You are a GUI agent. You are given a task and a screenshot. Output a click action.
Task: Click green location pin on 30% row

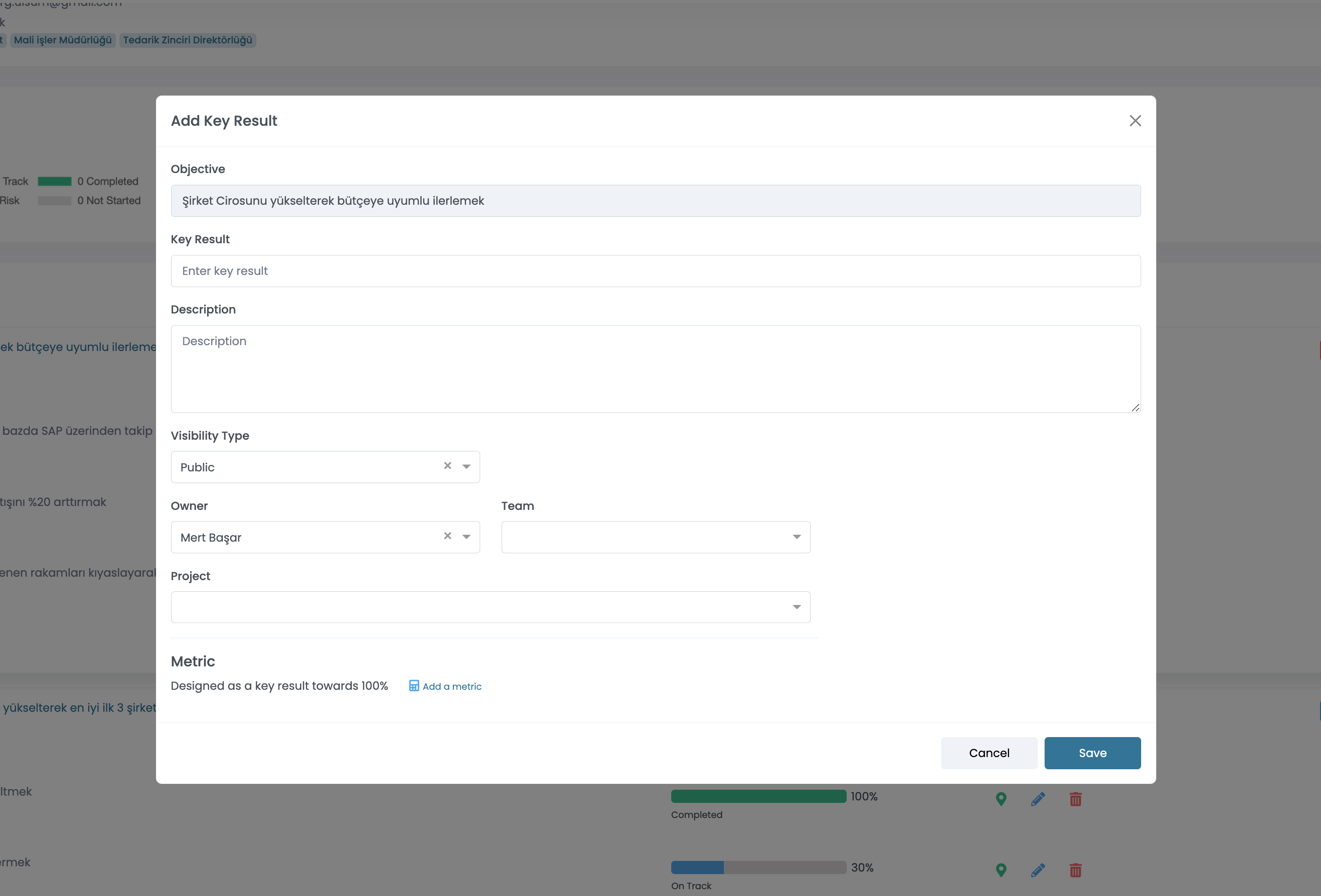coord(1001,870)
